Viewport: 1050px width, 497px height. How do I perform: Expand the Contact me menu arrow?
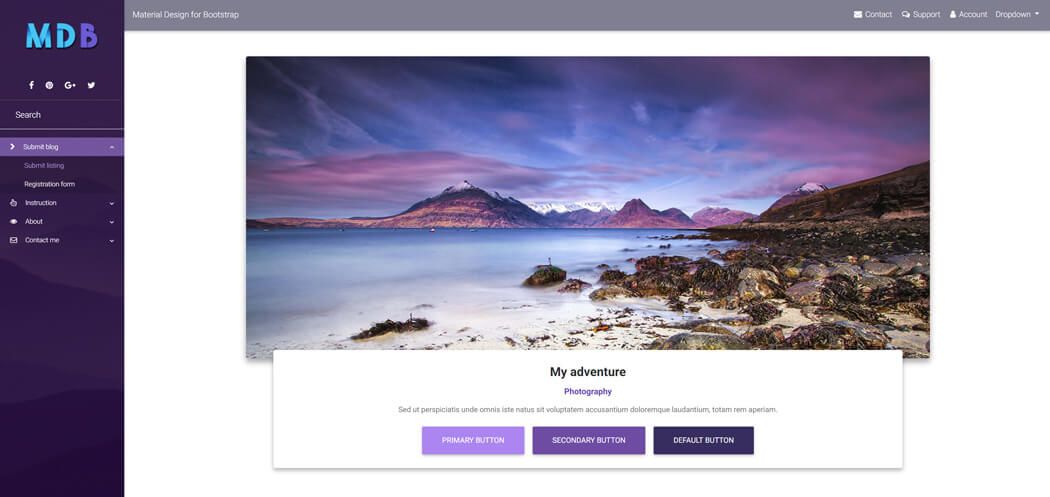pos(112,240)
